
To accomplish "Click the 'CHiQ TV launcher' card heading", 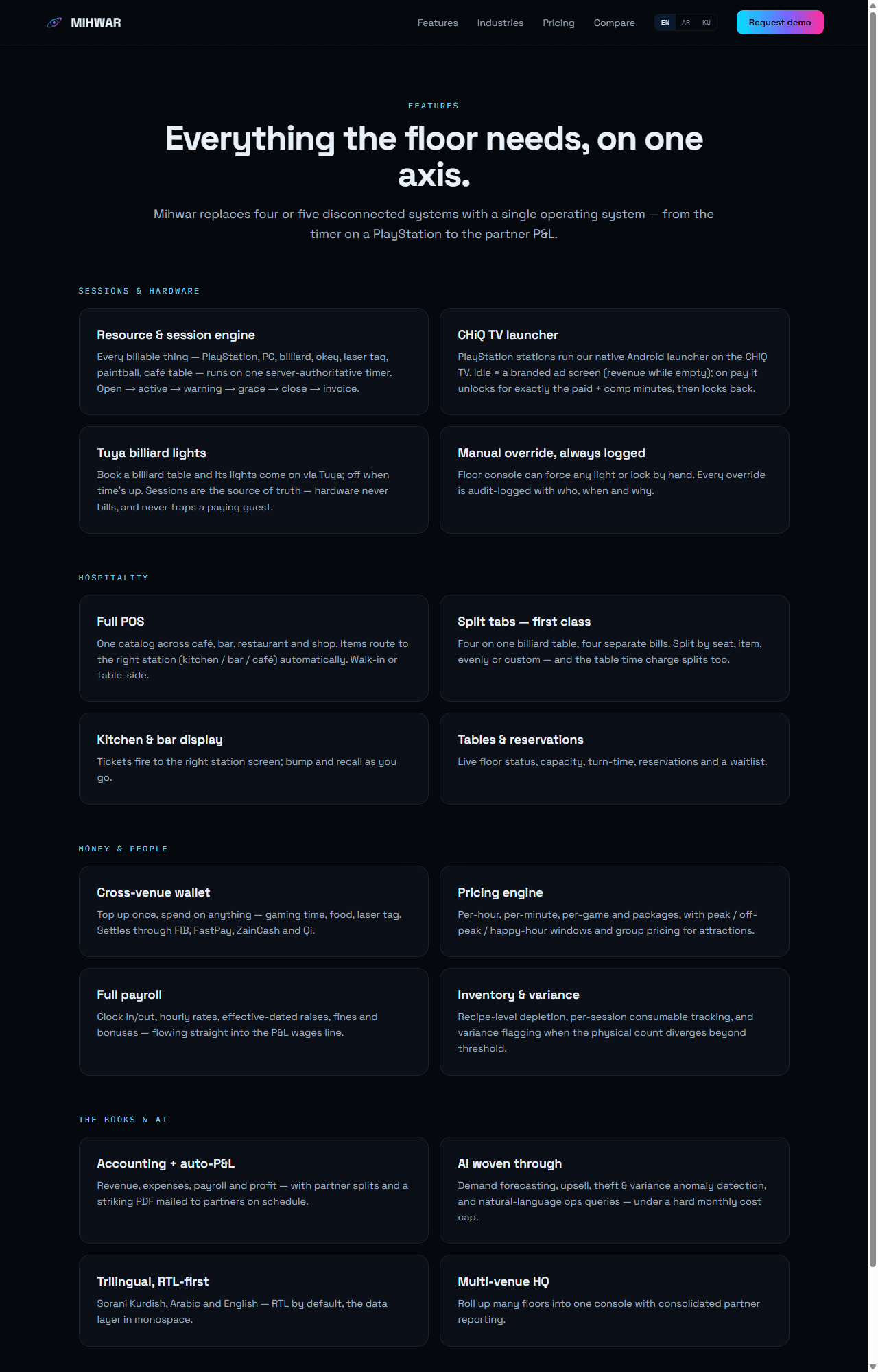I will (x=508, y=335).
